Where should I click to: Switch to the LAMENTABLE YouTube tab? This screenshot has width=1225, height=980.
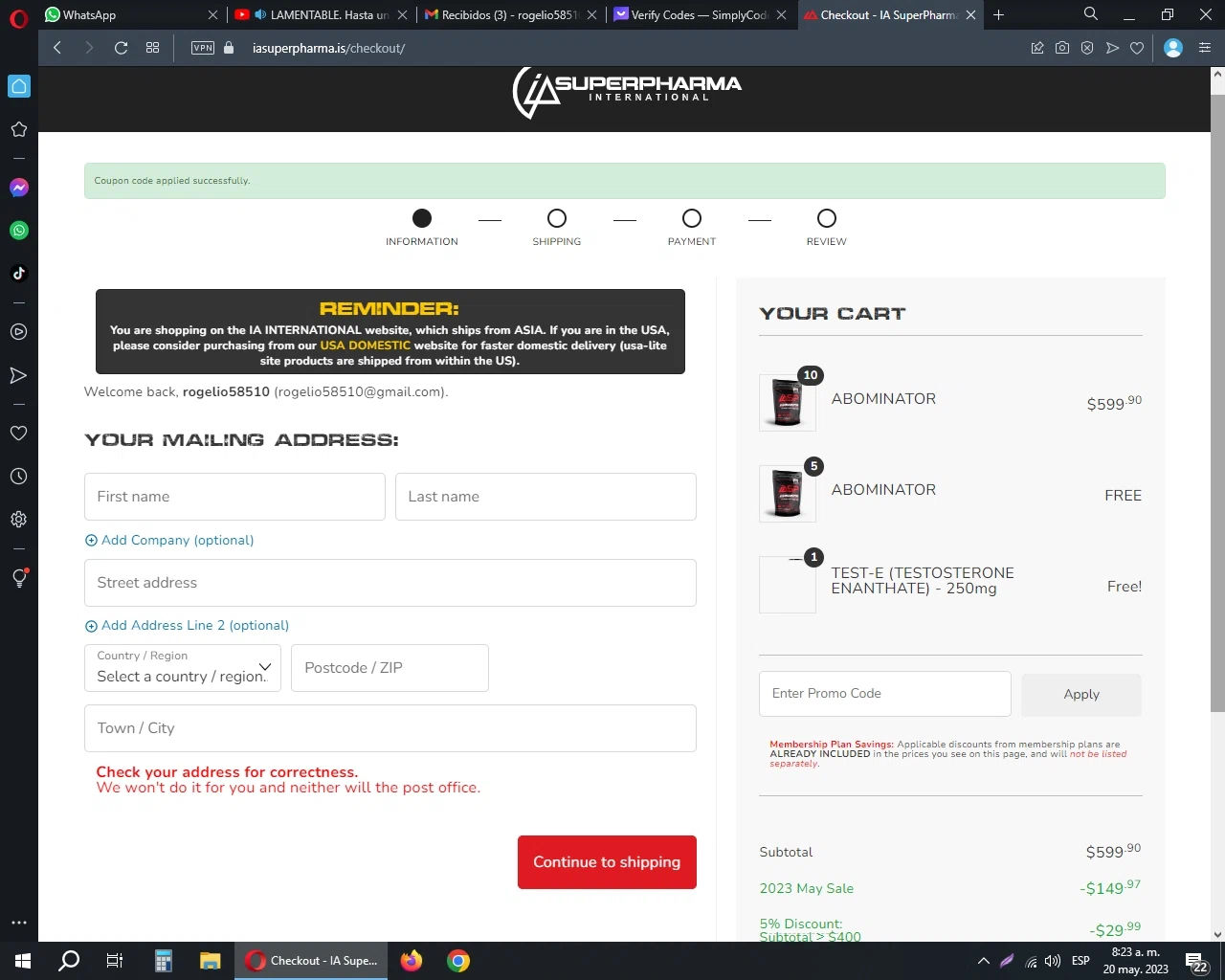point(322,14)
